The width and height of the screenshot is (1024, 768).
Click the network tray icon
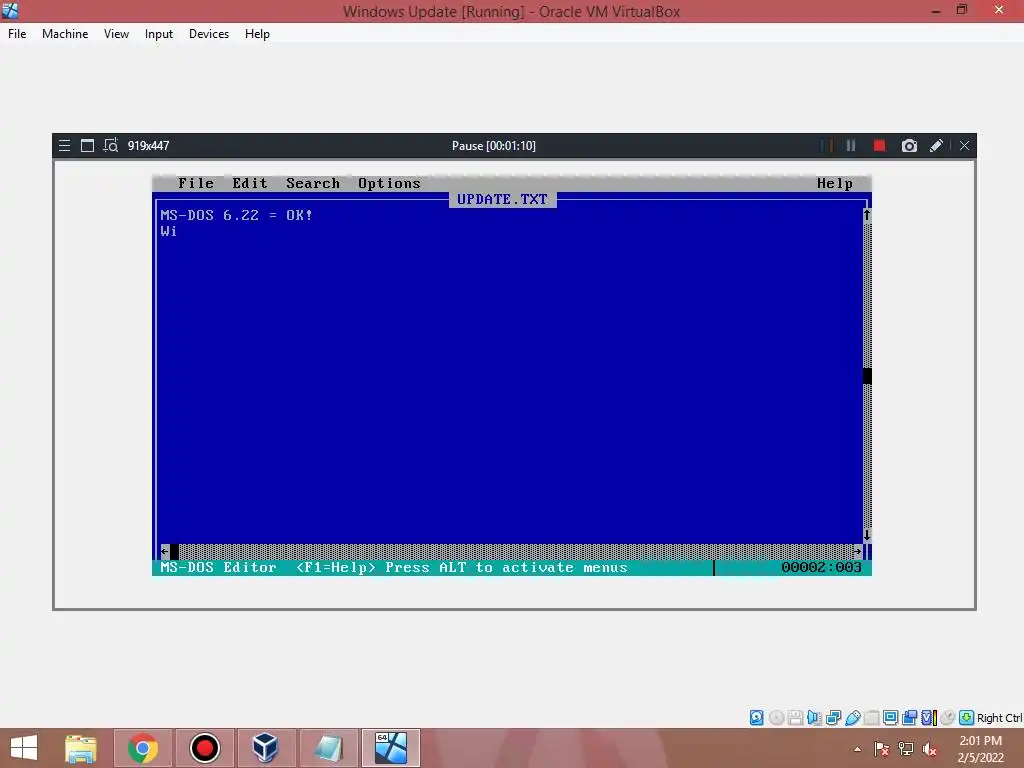pyautogui.click(x=906, y=749)
